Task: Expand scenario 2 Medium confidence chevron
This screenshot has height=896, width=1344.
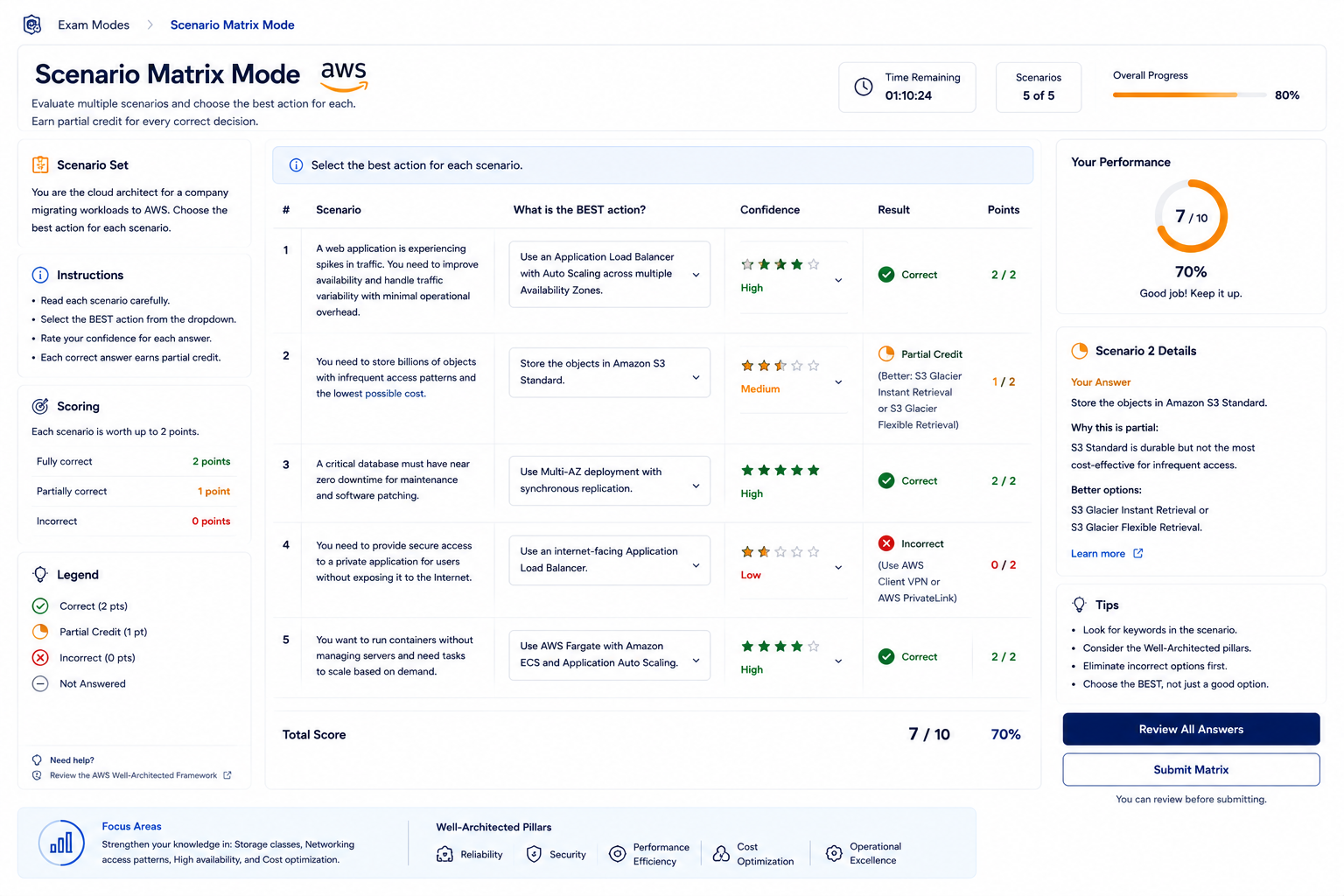Action: (838, 381)
